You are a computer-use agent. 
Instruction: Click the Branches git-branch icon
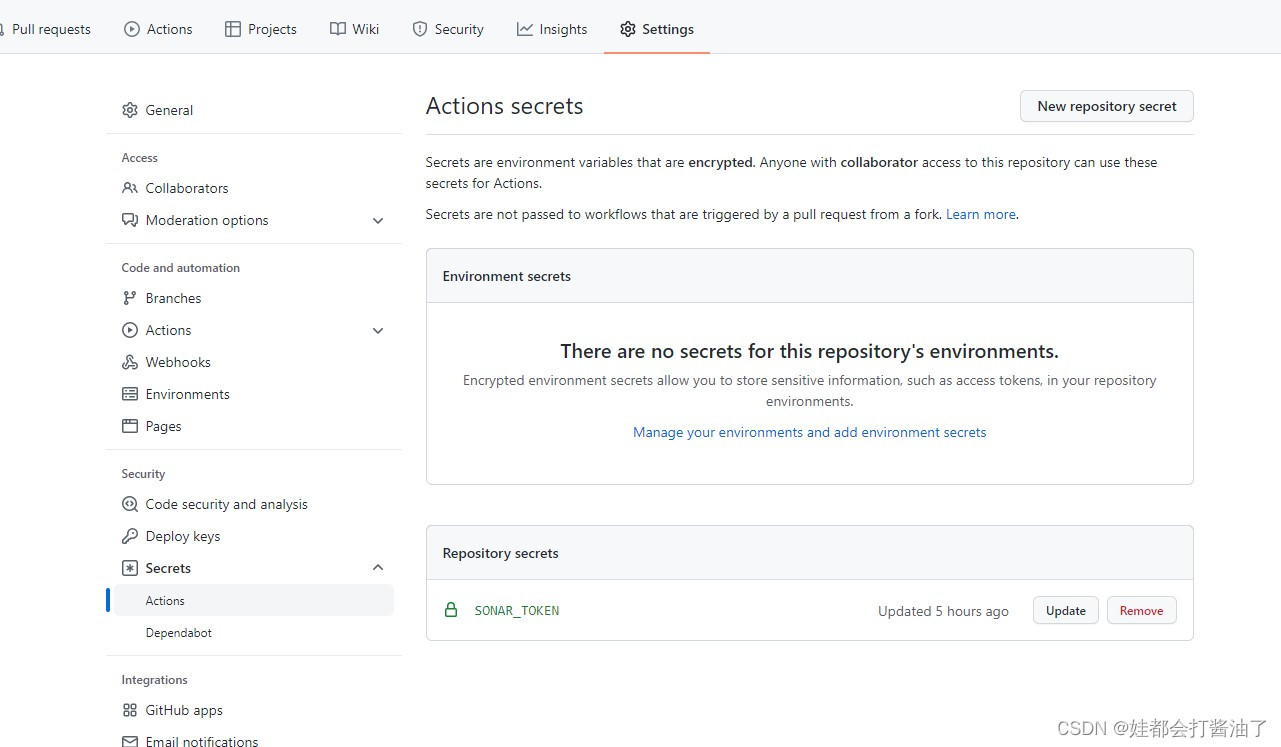(x=130, y=298)
